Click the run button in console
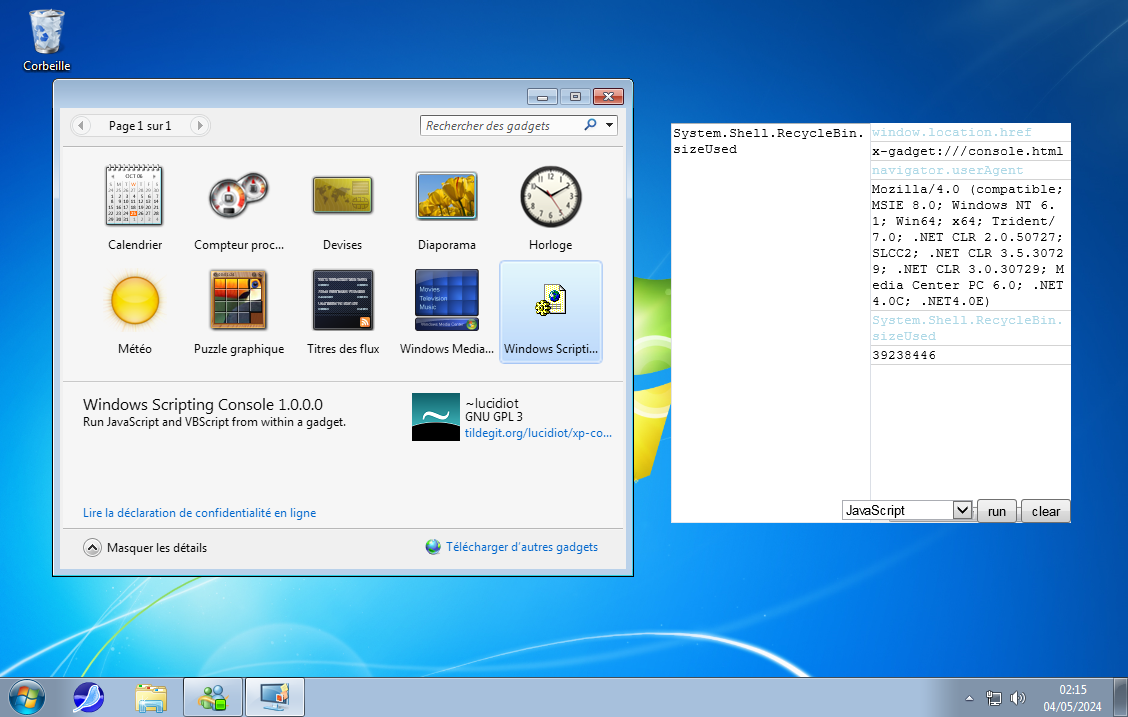This screenshot has width=1128, height=717. coord(996,511)
